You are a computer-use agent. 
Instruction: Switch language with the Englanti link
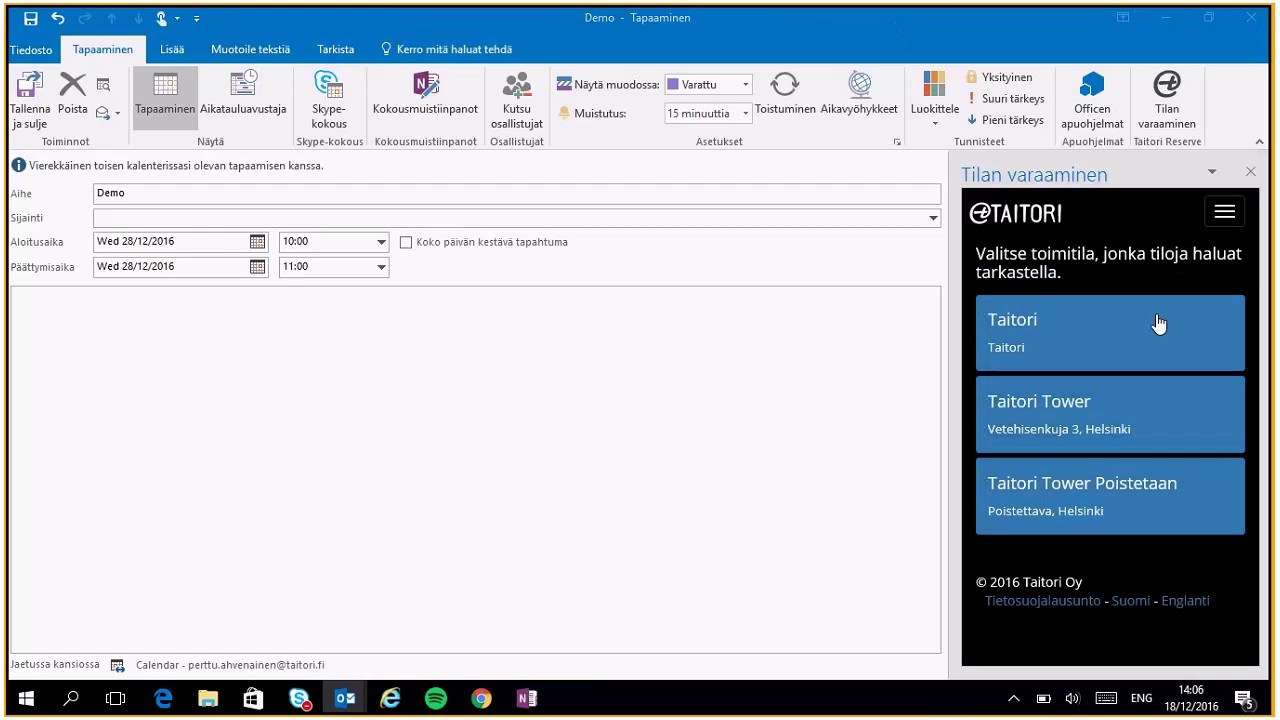(x=1185, y=601)
